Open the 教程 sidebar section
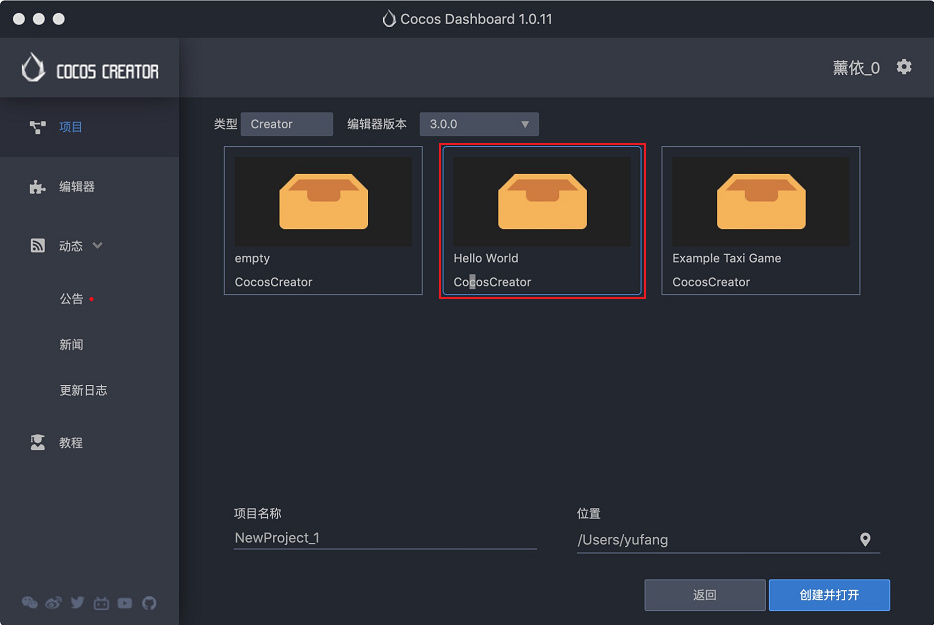This screenshot has width=934, height=625. coord(70,442)
